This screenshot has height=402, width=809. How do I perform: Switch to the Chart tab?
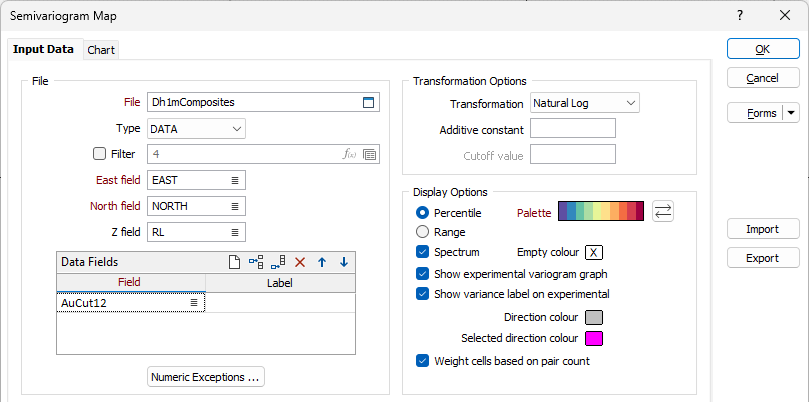[x=101, y=50]
